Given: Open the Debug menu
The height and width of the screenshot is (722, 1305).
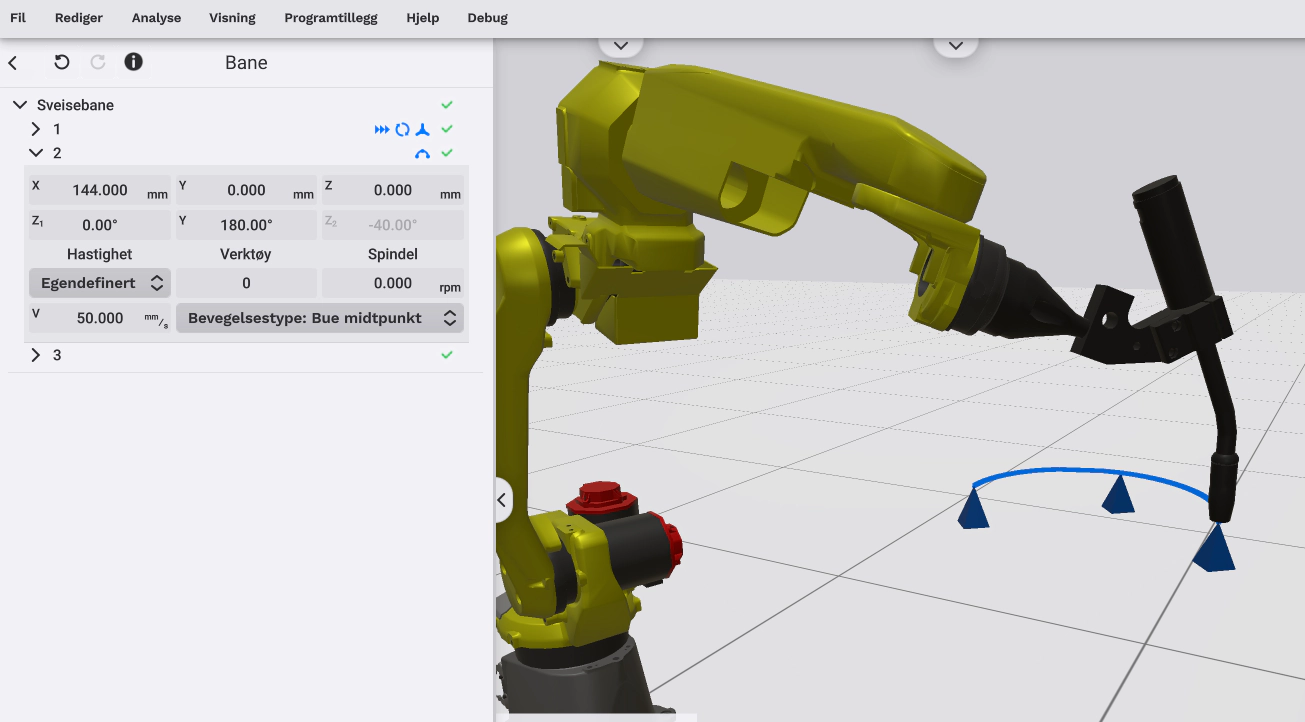Looking at the screenshot, I should [487, 18].
